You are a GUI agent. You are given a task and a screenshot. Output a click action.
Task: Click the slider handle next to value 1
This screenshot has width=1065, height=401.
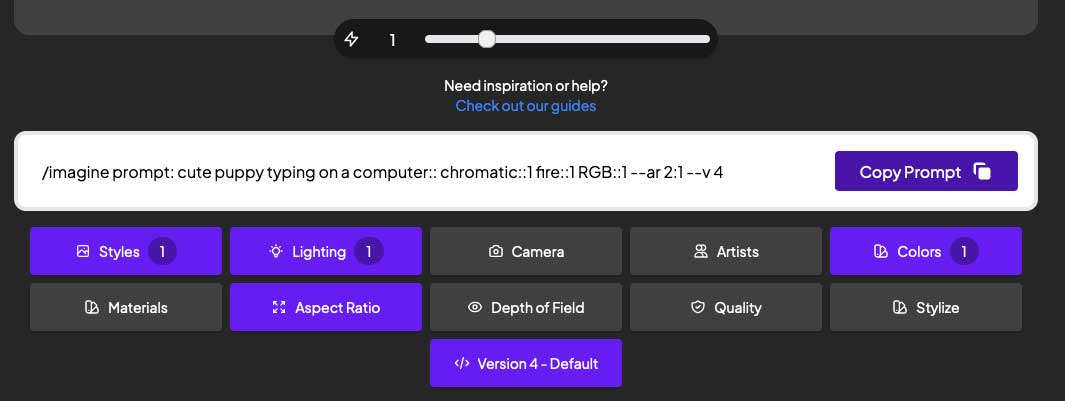(486, 39)
